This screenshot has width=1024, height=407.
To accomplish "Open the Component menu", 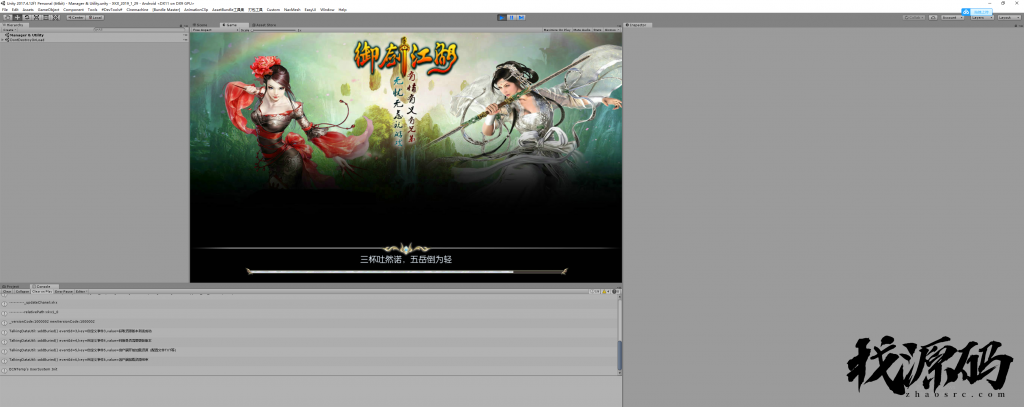I will point(73,10).
